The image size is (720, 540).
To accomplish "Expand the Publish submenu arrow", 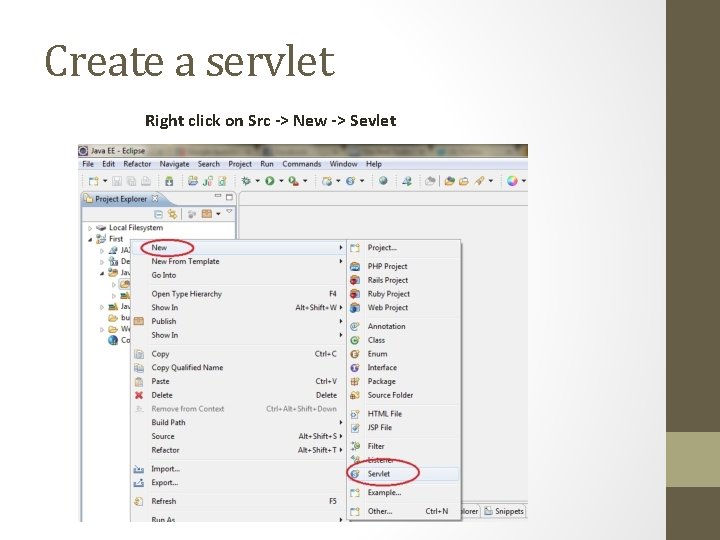I will click(340, 321).
